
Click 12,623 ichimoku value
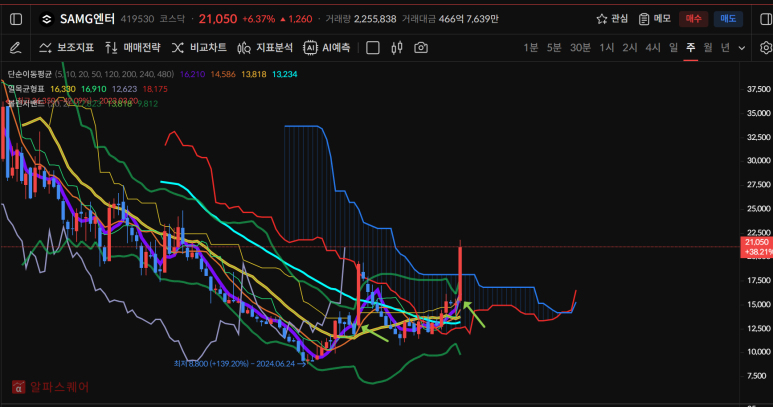click(x=124, y=89)
